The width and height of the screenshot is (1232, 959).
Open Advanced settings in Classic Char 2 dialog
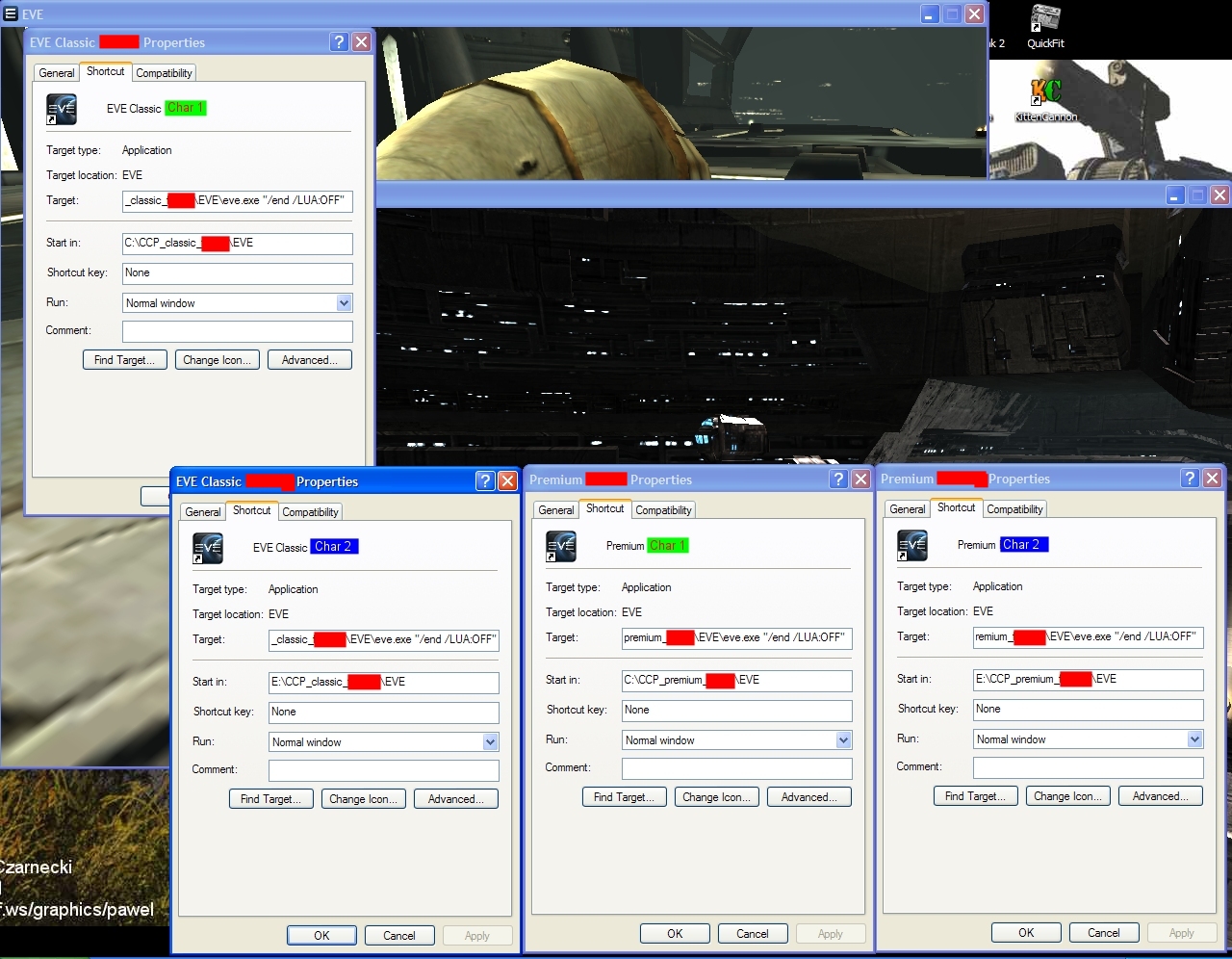tap(456, 799)
